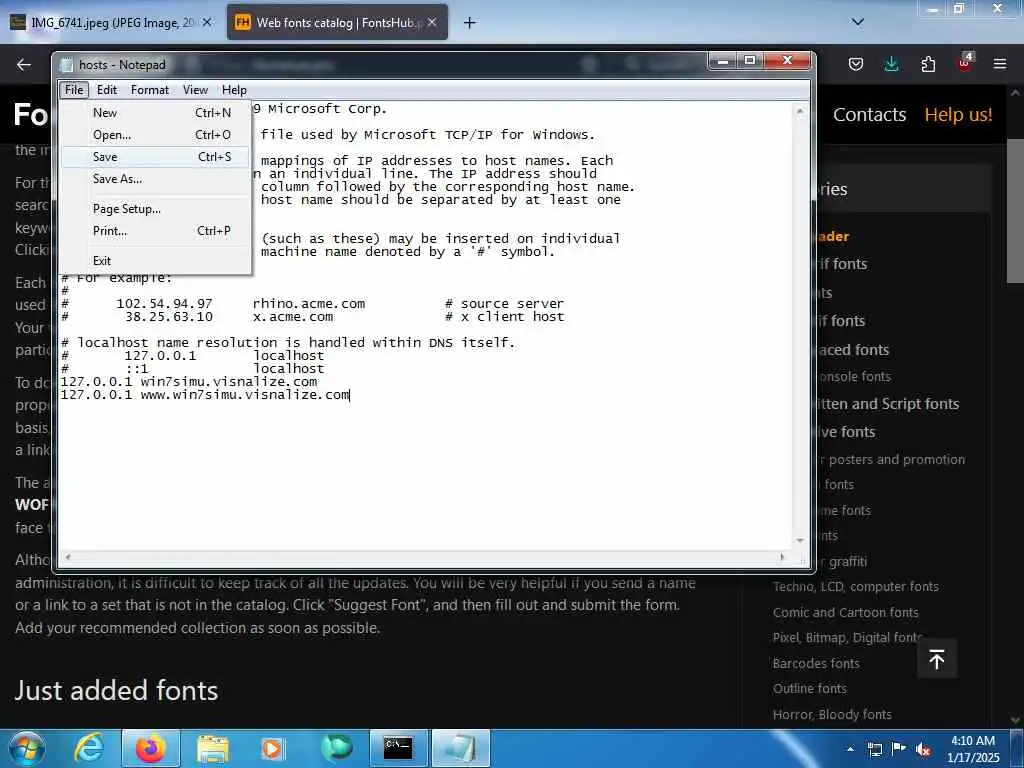Open the Edit menu in Notepad

(106, 90)
